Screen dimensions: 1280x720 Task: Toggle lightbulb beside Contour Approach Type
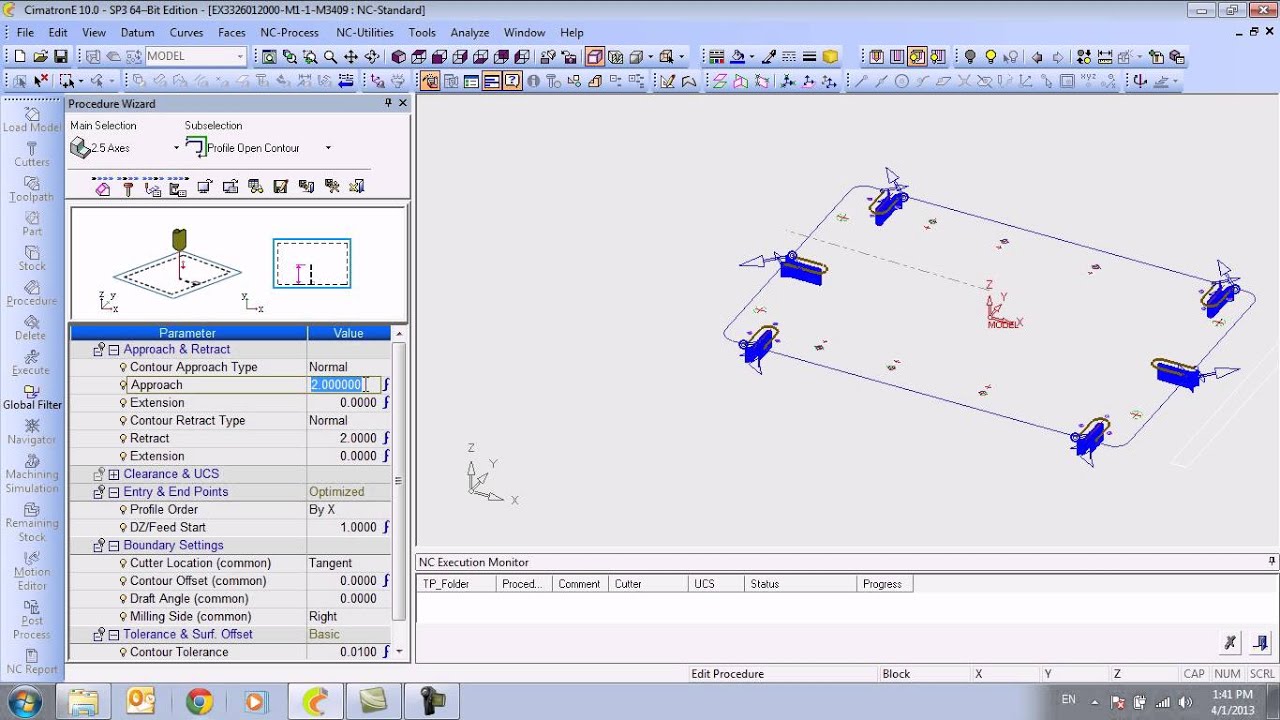123,368
